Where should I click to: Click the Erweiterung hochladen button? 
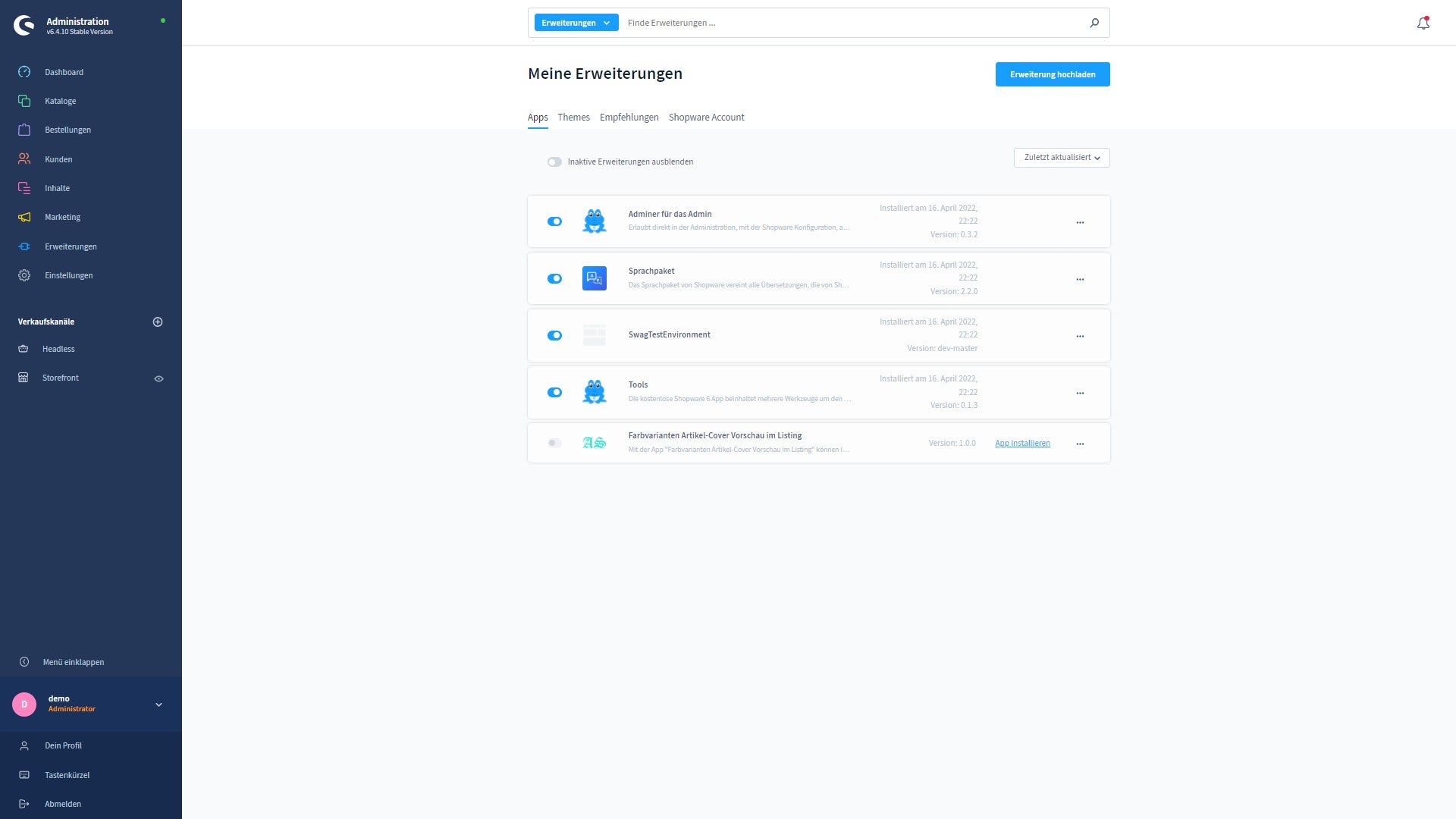tap(1053, 74)
